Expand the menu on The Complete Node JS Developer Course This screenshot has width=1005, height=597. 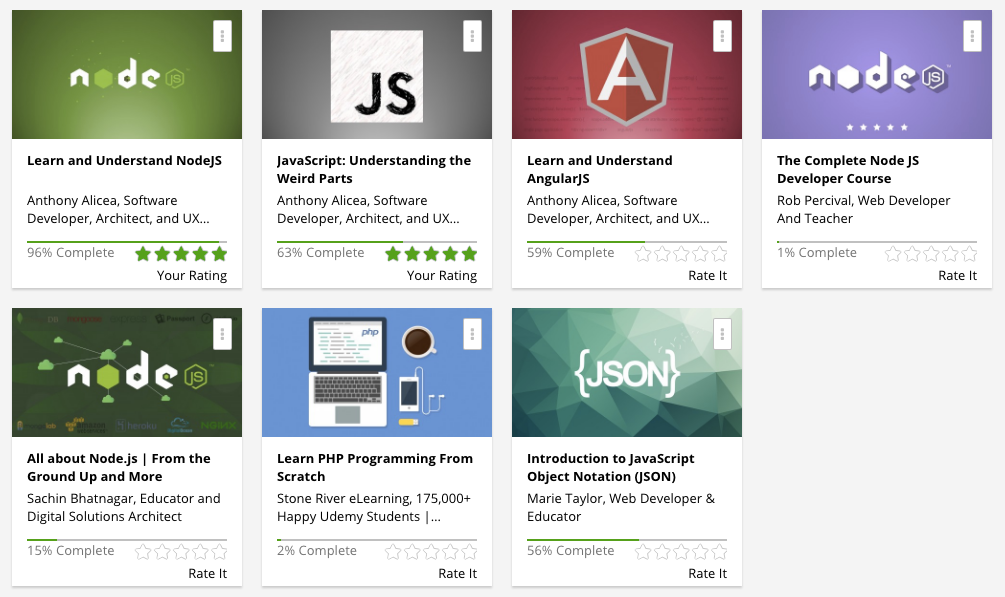coord(972,35)
